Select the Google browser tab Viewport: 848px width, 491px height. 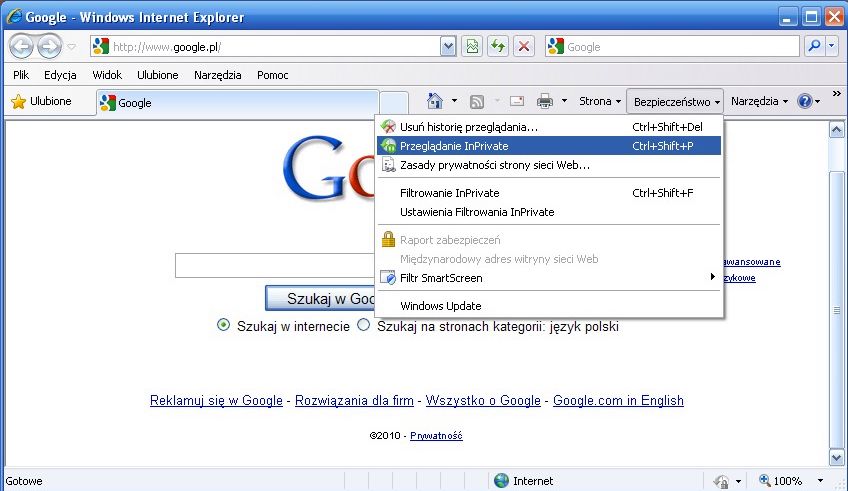(237, 103)
